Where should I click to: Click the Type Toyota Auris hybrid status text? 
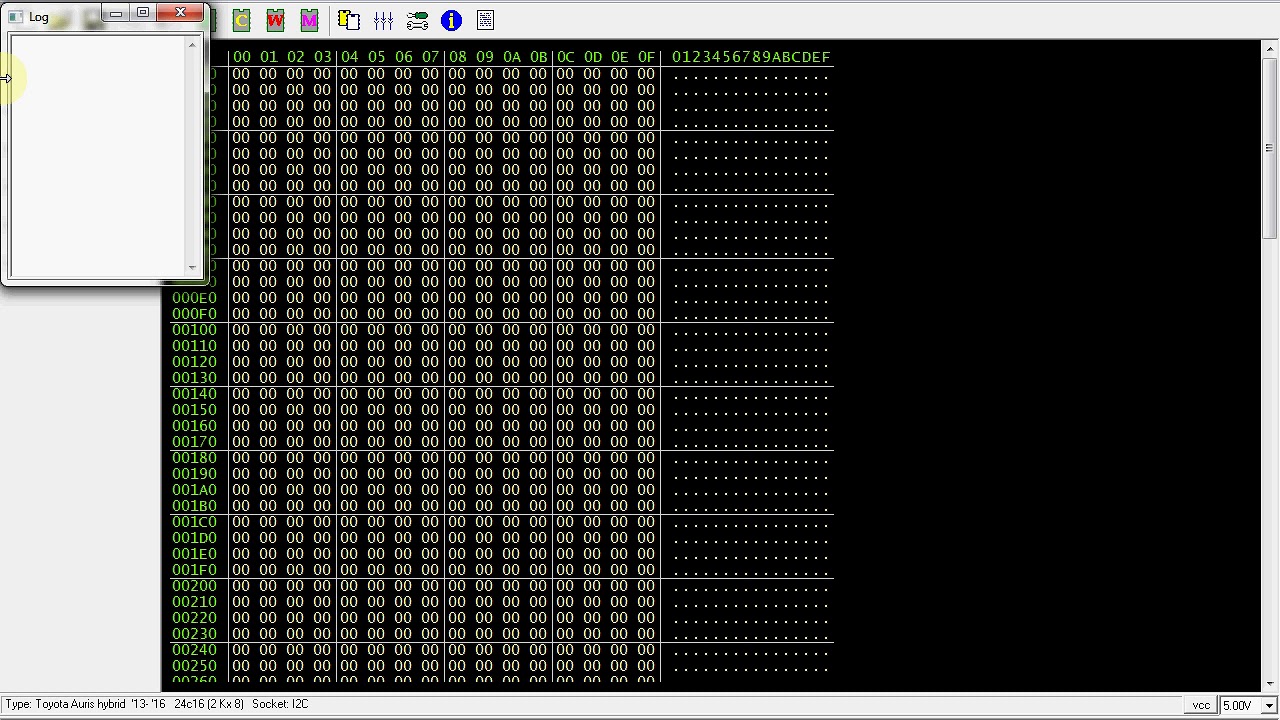85,704
